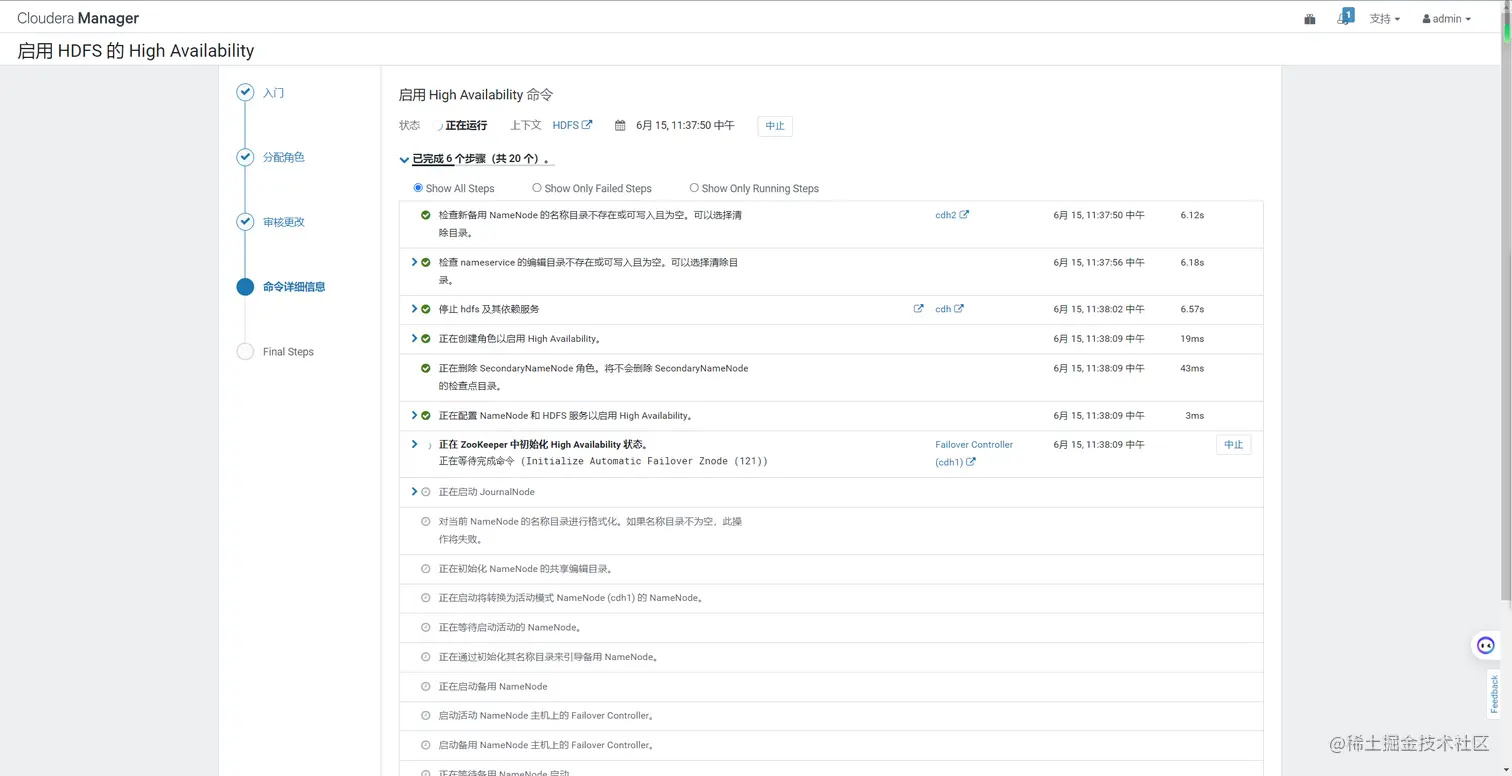The height and width of the screenshot is (776, 1512).
Task: Go to the 分配角色 wizard step
Action: tap(284, 158)
